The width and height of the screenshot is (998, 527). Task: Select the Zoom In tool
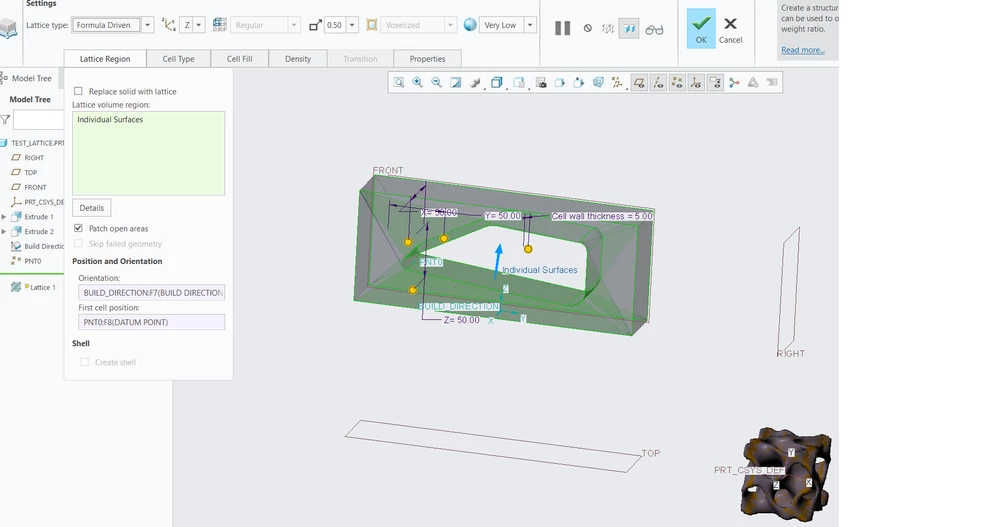[x=418, y=83]
